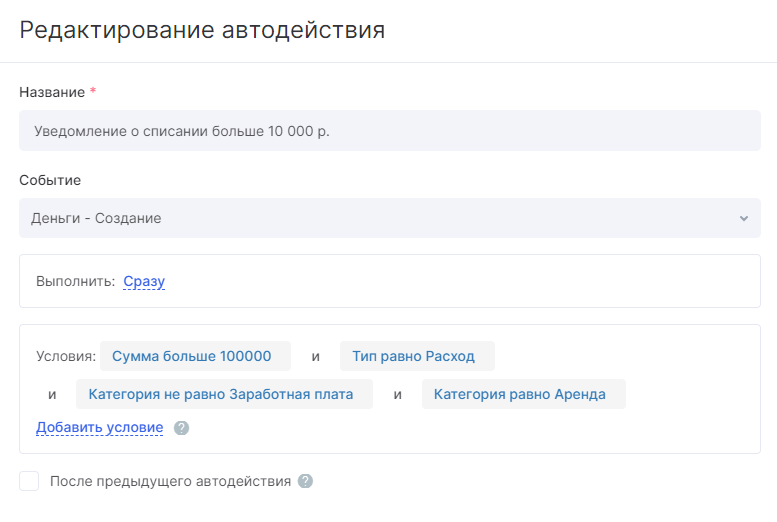This screenshot has height=522, width=777.
Task: Click into the Название input field
Action: [x=389, y=130]
